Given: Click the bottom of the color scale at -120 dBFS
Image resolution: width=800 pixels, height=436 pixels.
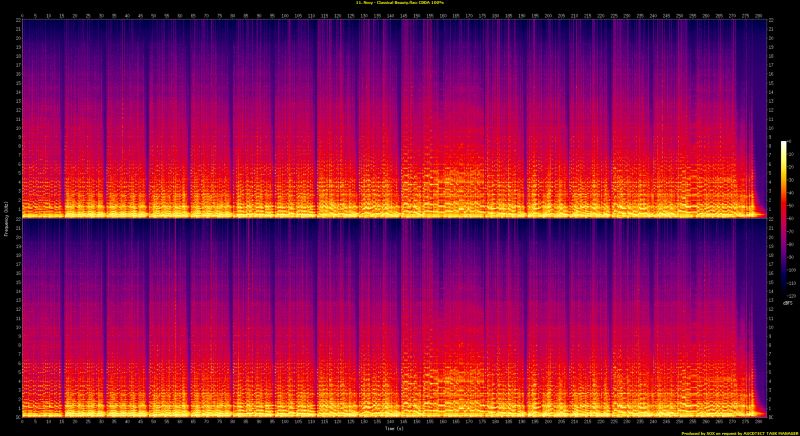Looking at the screenshot, I should coord(784,294).
